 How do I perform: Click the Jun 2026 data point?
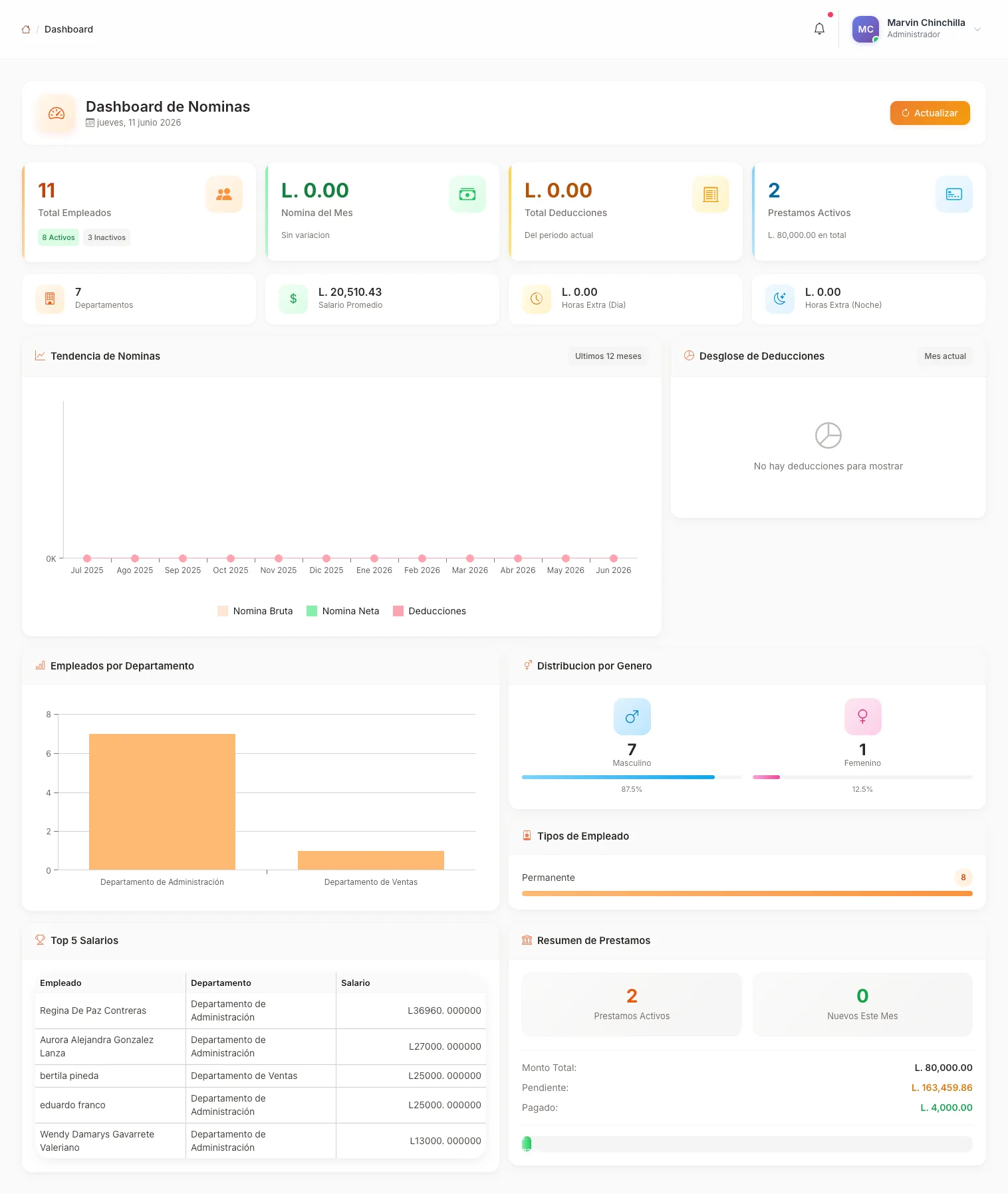pyautogui.click(x=614, y=558)
